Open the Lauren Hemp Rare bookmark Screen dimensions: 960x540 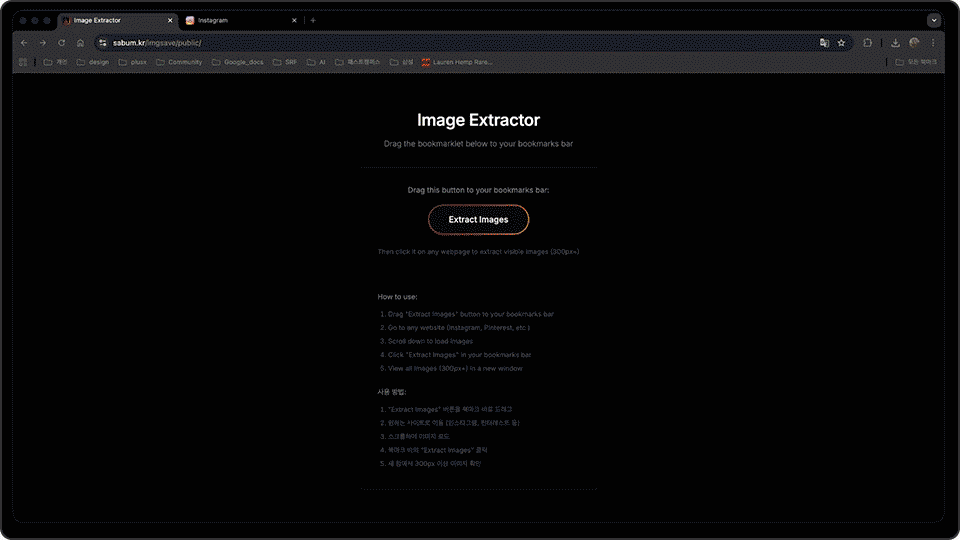coord(457,62)
